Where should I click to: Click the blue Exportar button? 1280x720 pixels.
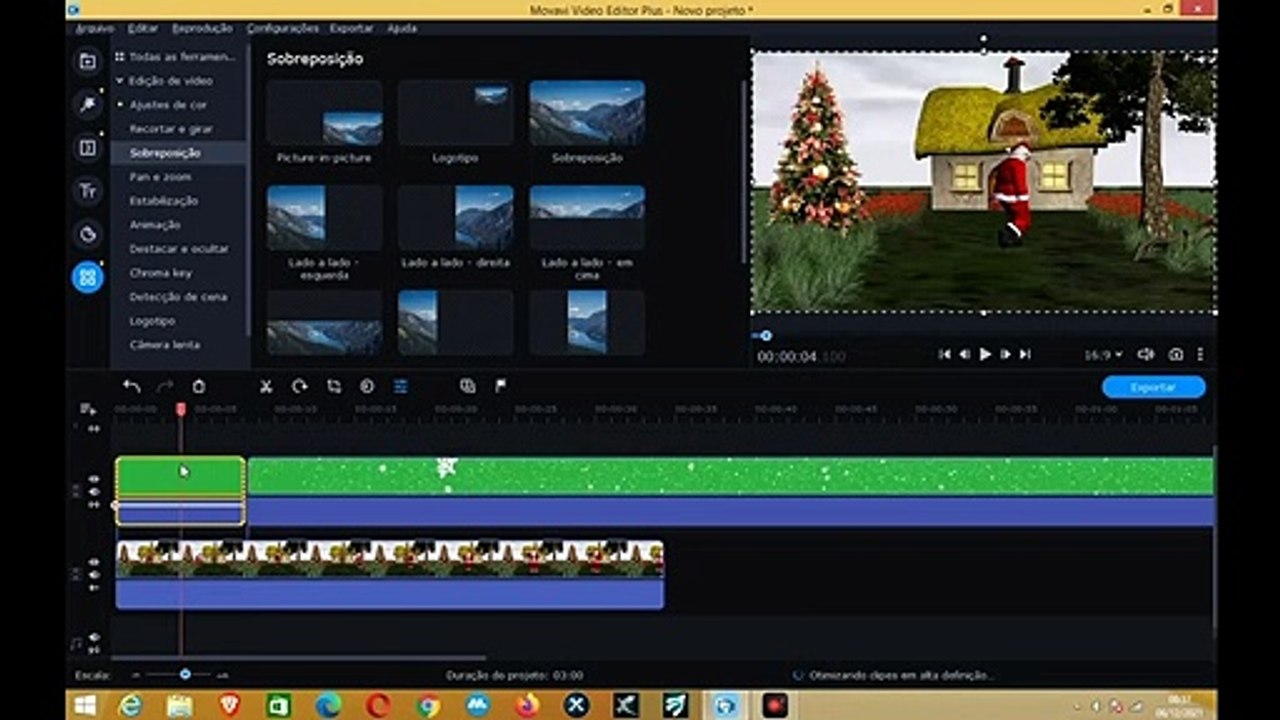[x=1153, y=387]
